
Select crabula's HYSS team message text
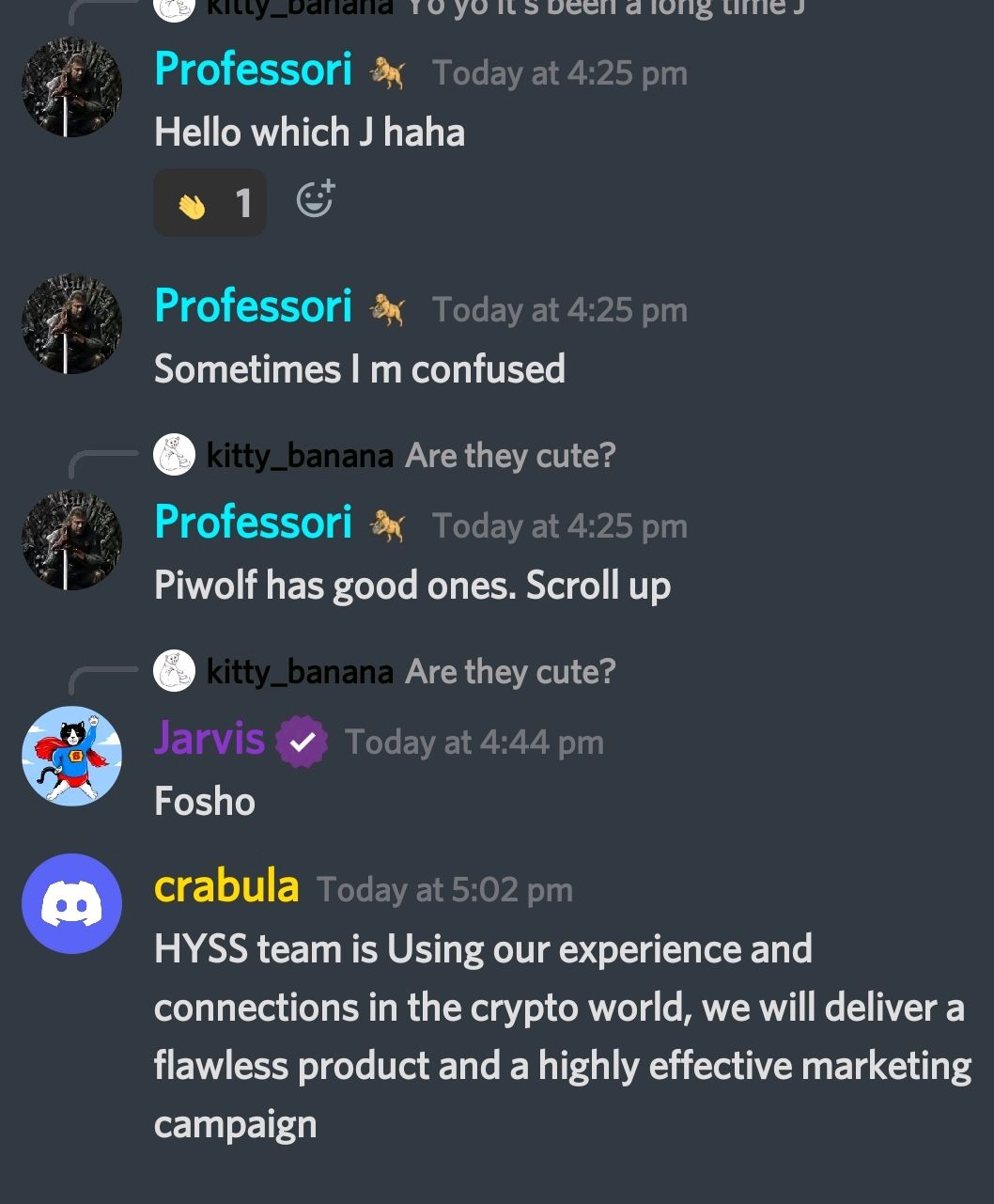tap(563, 1037)
